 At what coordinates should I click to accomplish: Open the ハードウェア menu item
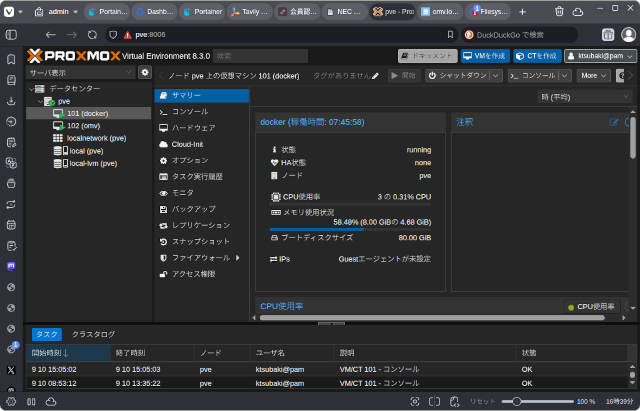202,128
